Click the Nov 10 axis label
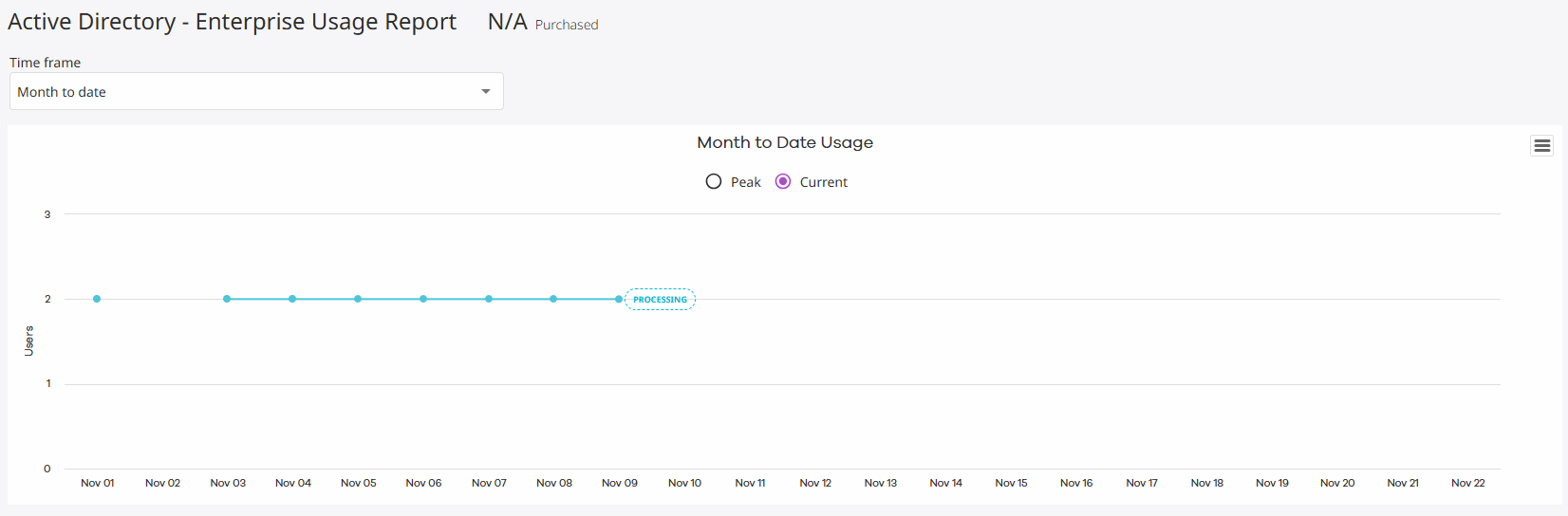Viewport: 1568px width, 516px height. point(684,483)
